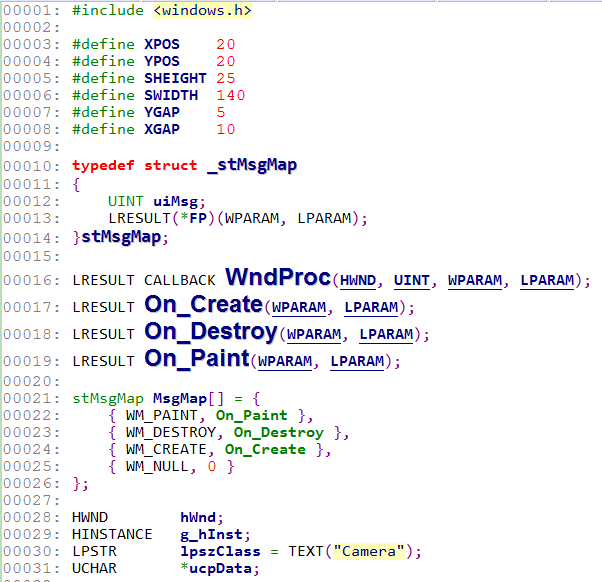Click the value 25 on the SHEIGHT line
The width and height of the screenshot is (602, 582).
(225, 78)
